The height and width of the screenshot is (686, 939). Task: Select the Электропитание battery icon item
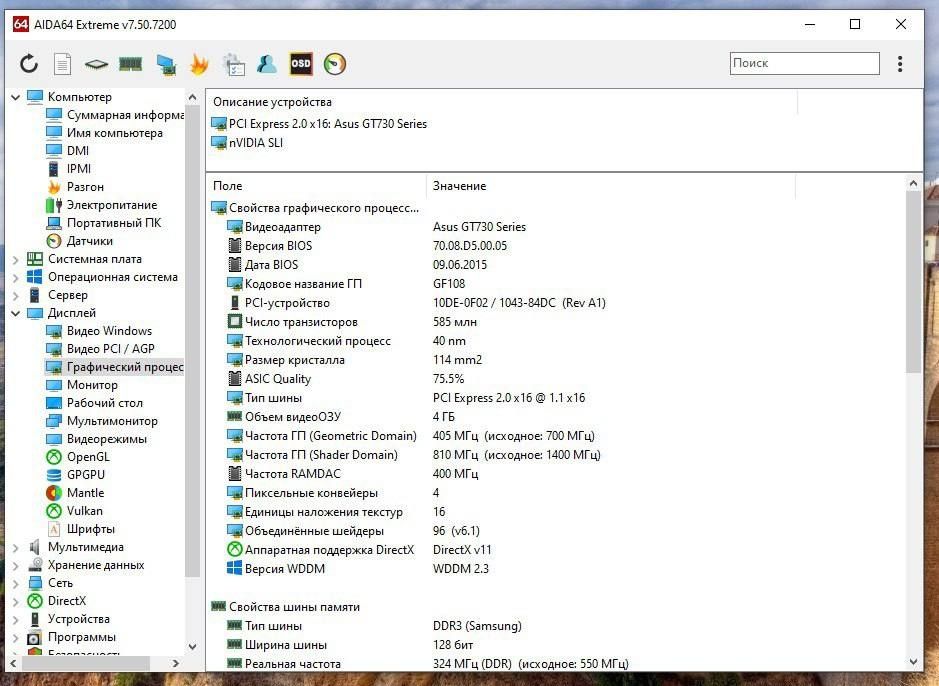tap(54, 205)
